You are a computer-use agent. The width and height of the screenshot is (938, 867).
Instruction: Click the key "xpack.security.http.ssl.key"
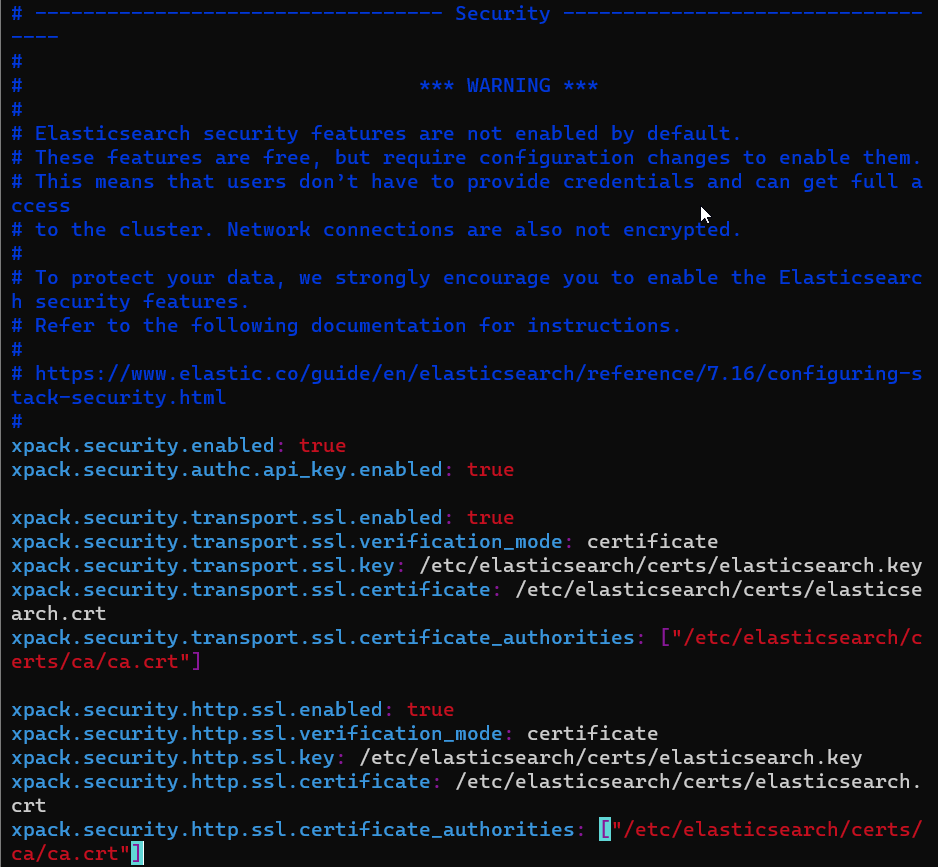(172, 758)
